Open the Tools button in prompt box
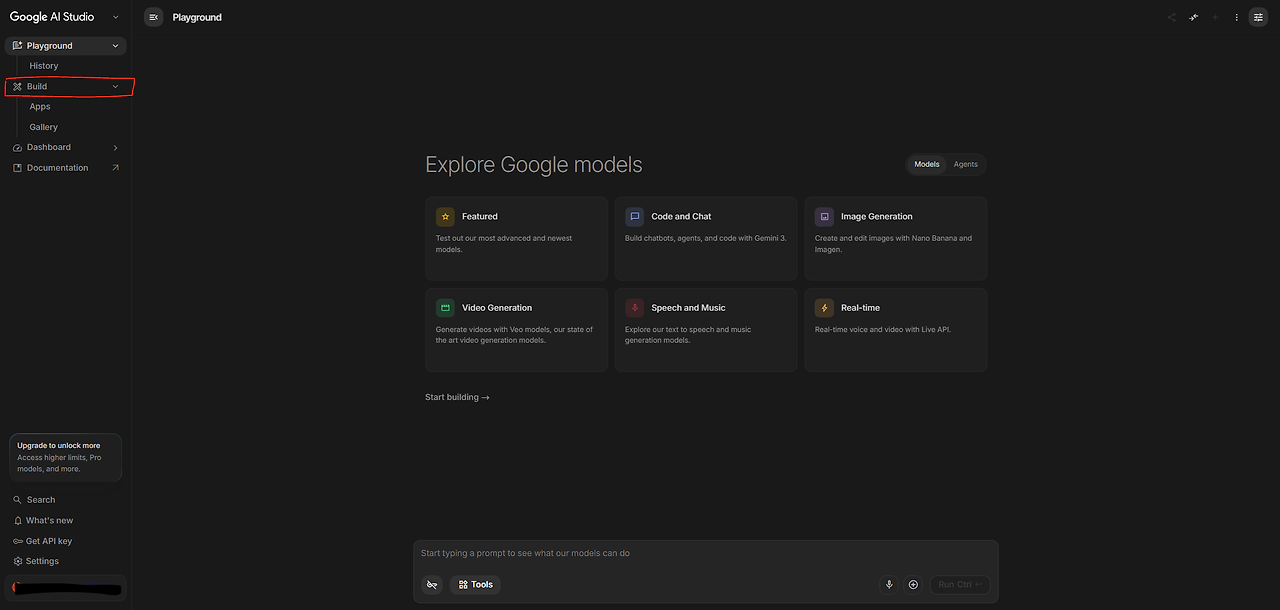This screenshot has width=1280, height=610. (x=475, y=585)
